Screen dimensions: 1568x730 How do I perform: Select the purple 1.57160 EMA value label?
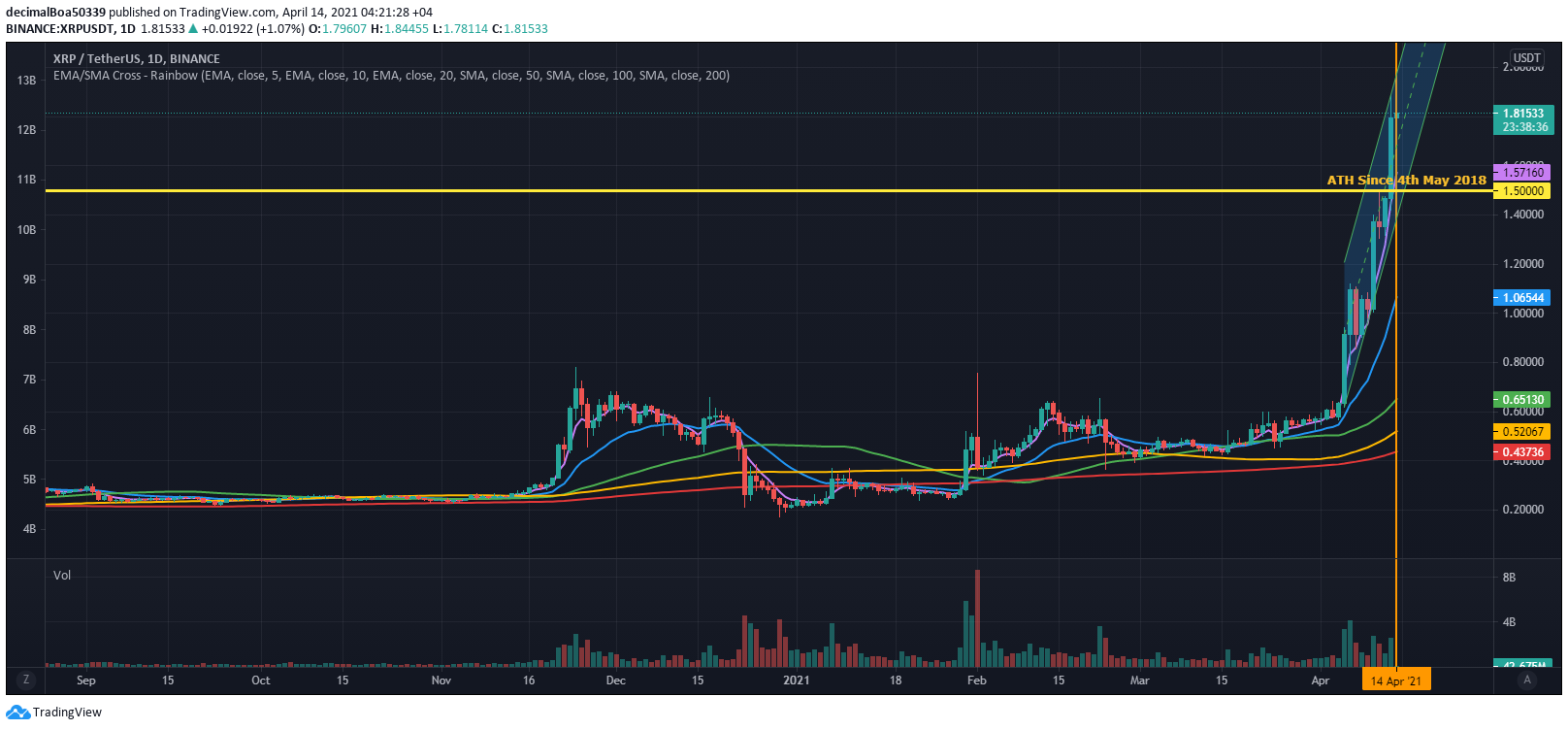[1522, 173]
